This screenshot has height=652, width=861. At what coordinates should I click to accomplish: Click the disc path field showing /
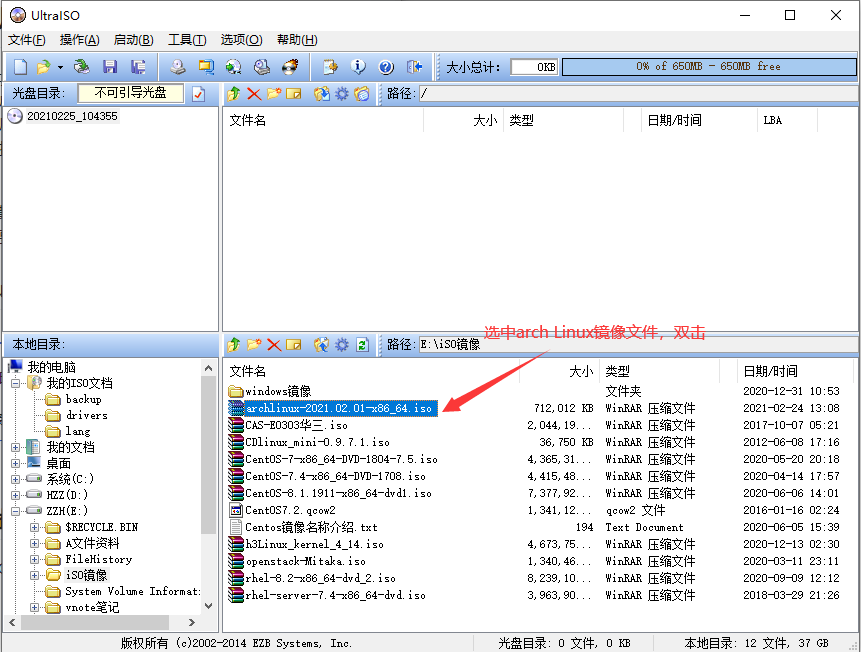pyautogui.click(x=638, y=94)
